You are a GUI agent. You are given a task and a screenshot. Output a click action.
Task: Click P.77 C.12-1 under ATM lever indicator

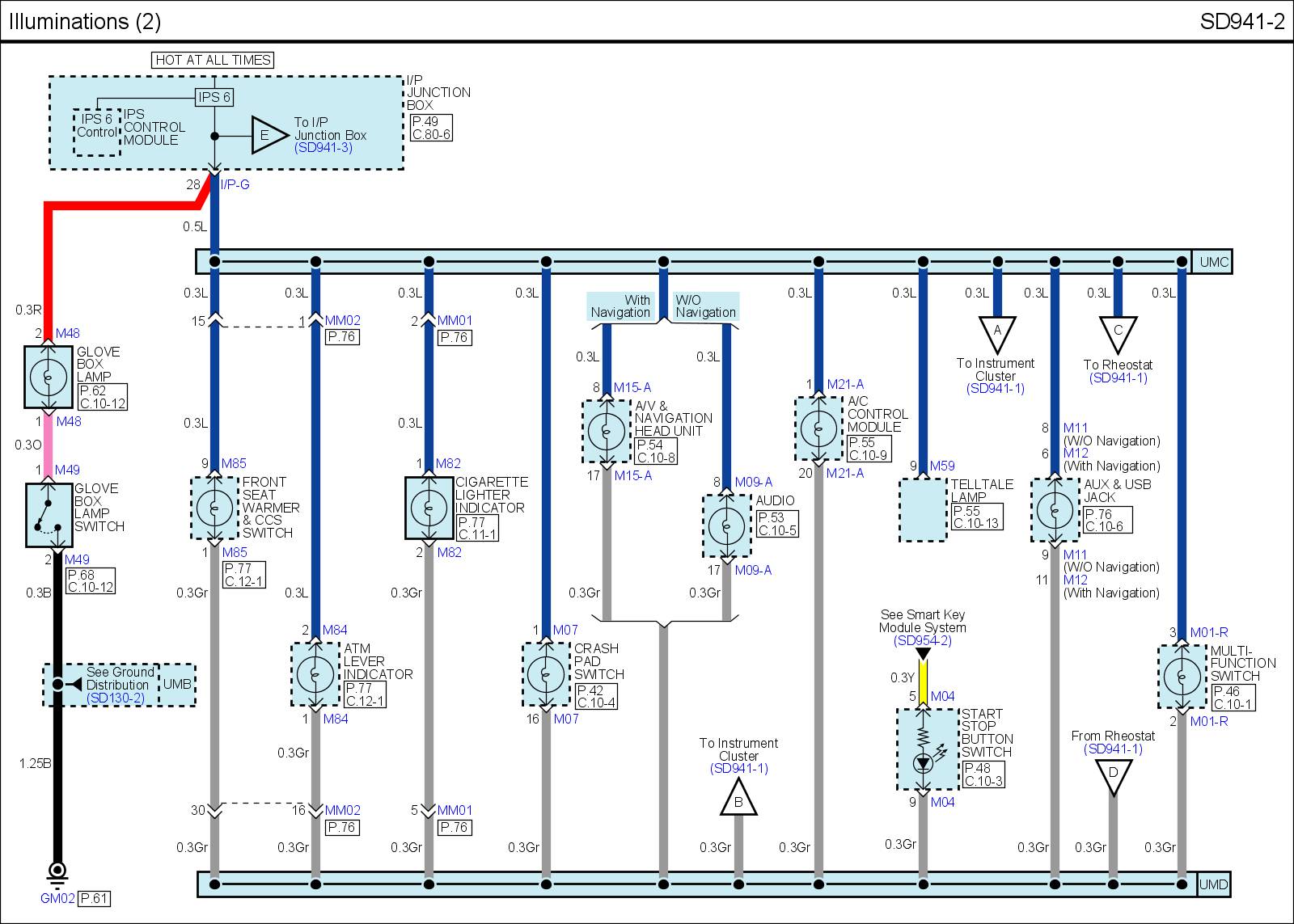(366, 695)
